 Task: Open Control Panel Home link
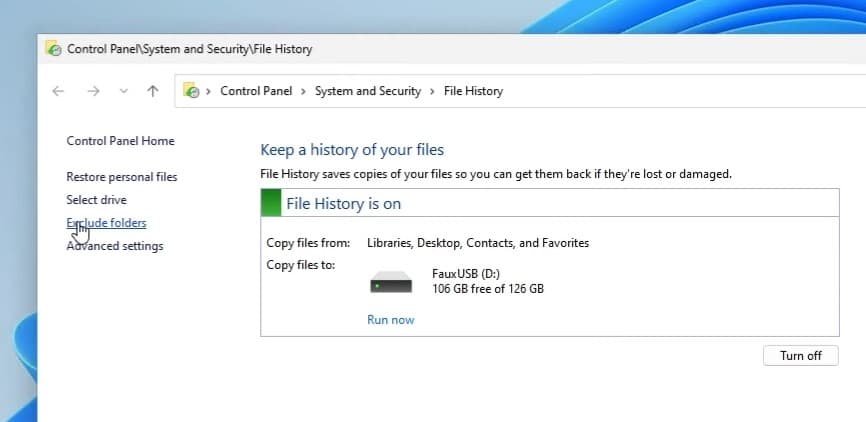pos(120,141)
